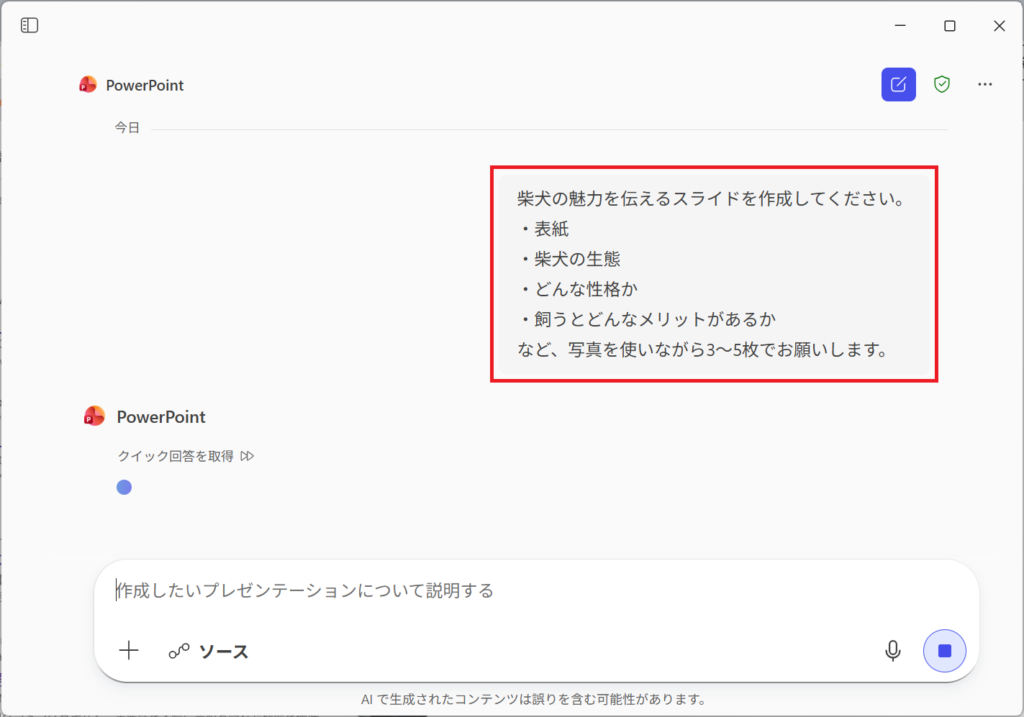Viewport: 1024px width, 717px height.
Task: Close the chat window
Action: [x=999, y=26]
